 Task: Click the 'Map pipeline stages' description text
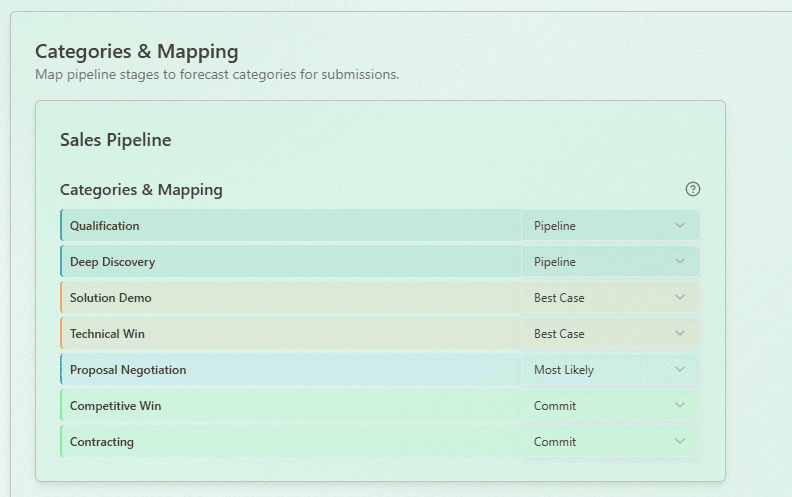coord(217,74)
